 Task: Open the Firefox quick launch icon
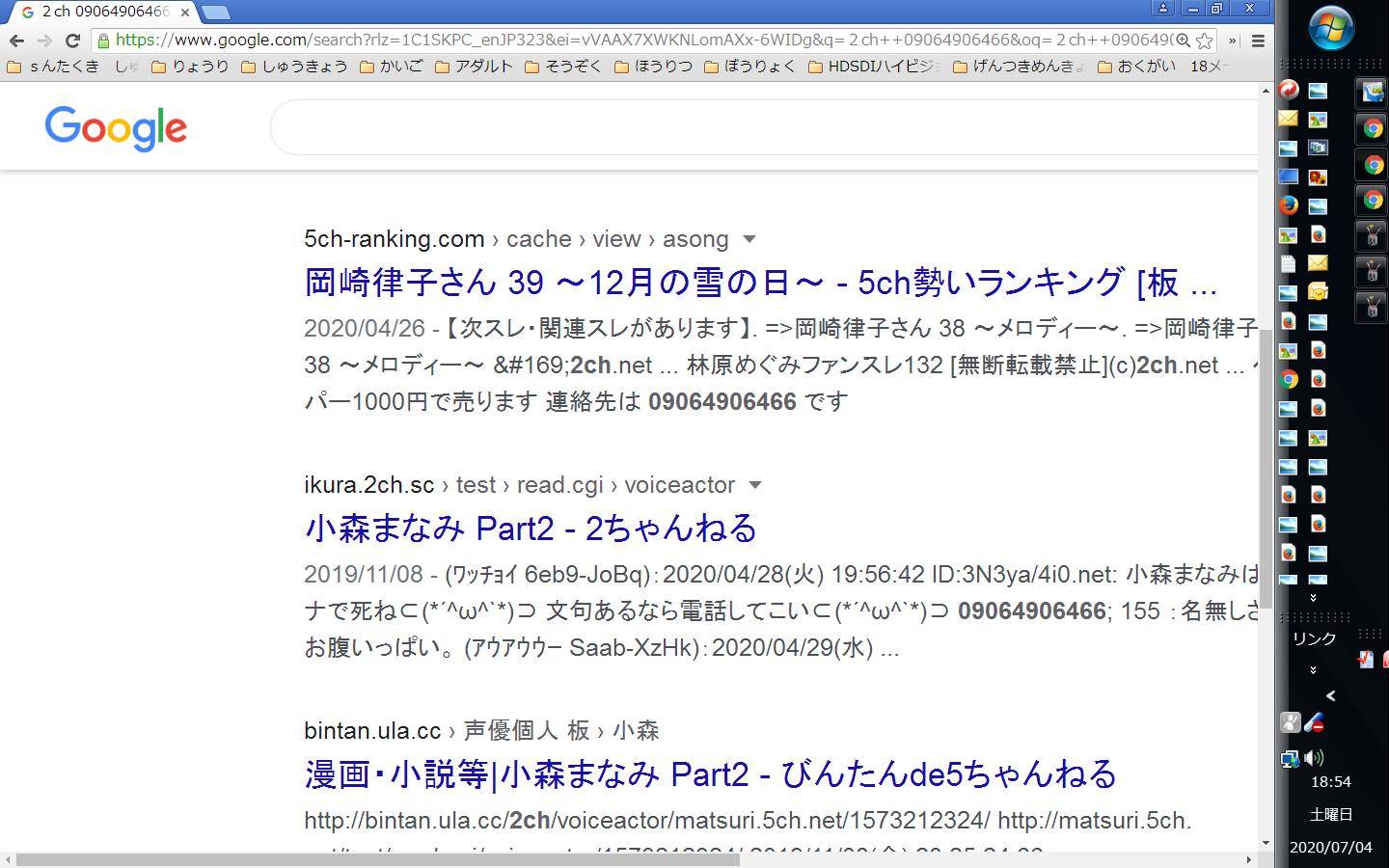click(x=1288, y=205)
